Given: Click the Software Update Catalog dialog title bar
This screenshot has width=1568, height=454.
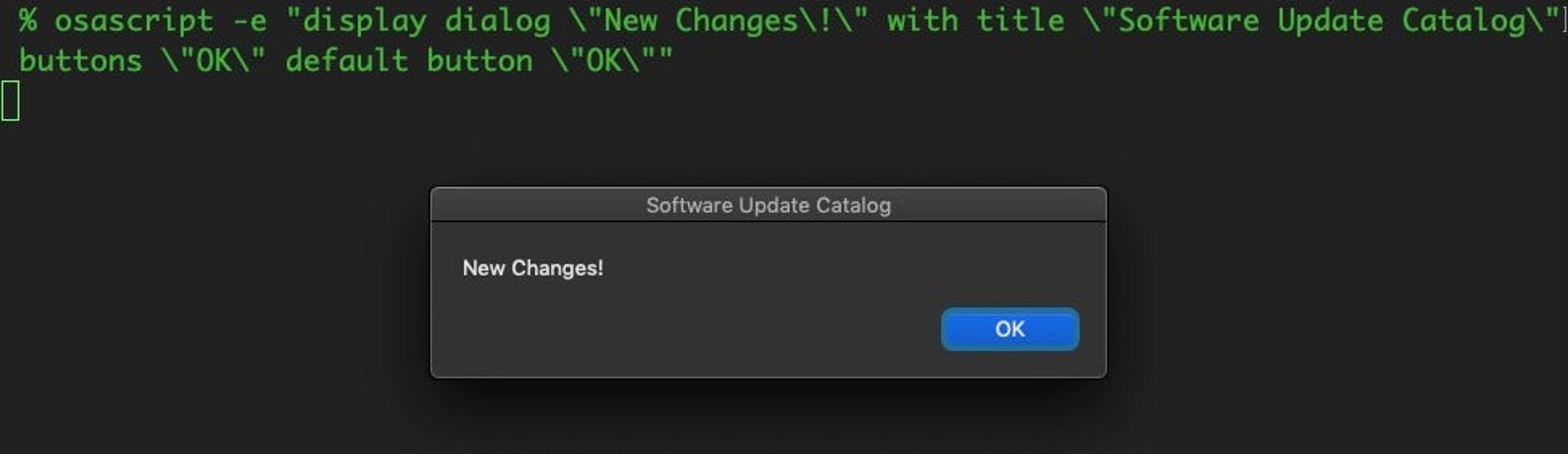Looking at the screenshot, I should [768, 205].
